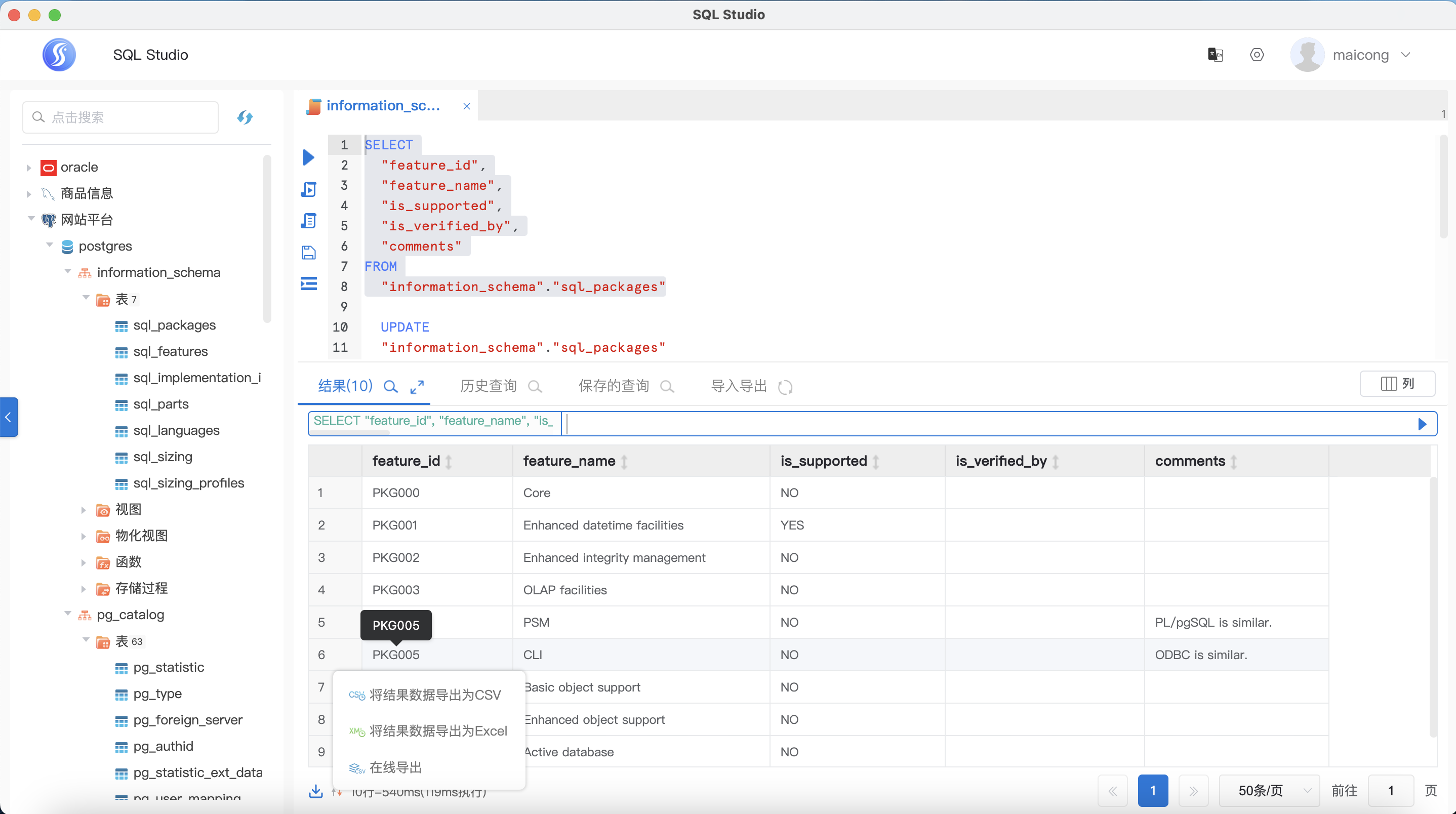Go to page 1 in pagination
1456x814 pixels.
pyautogui.click(x=1153, y=791)
